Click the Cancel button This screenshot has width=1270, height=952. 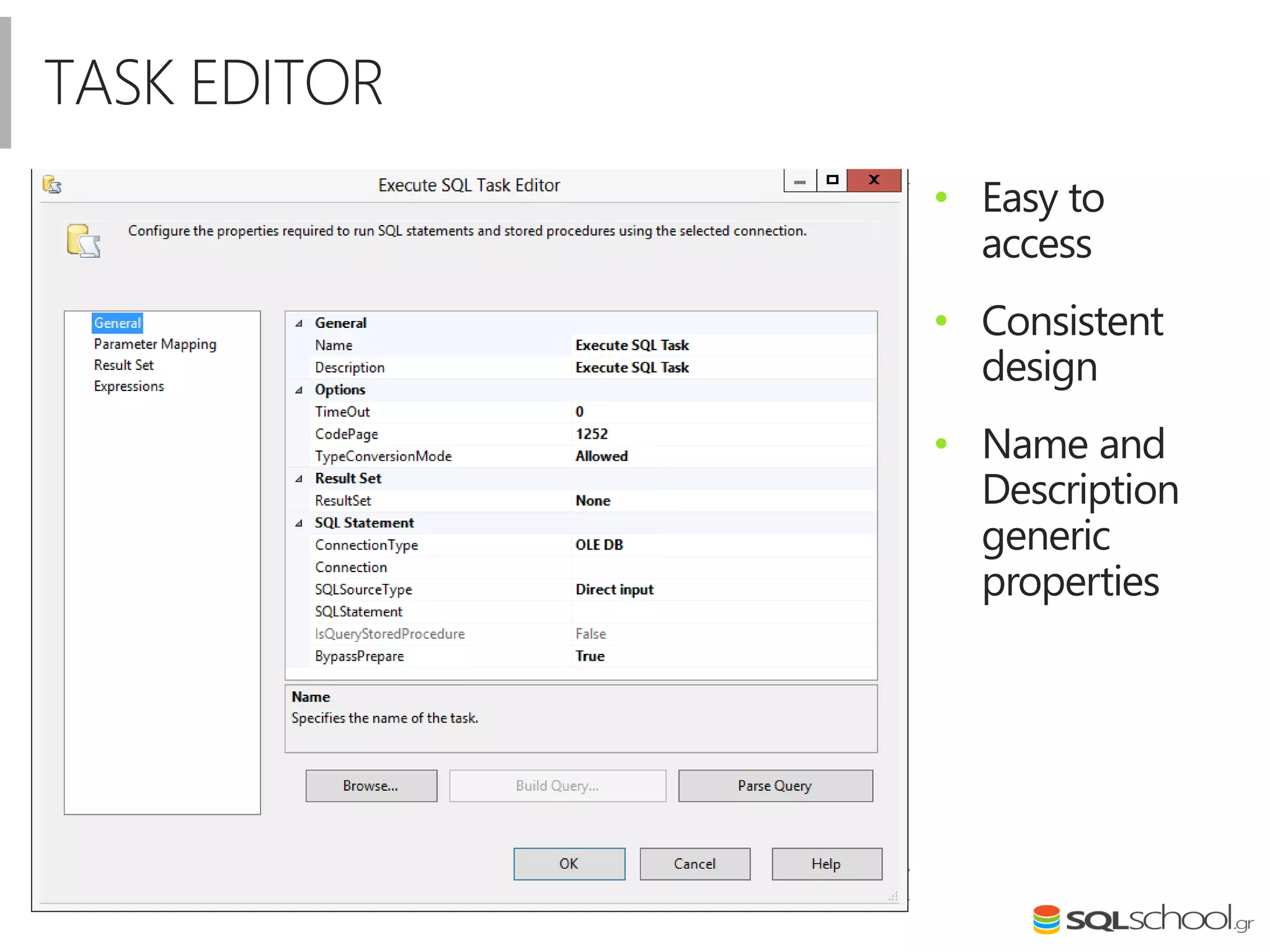[x=695, y=864]
